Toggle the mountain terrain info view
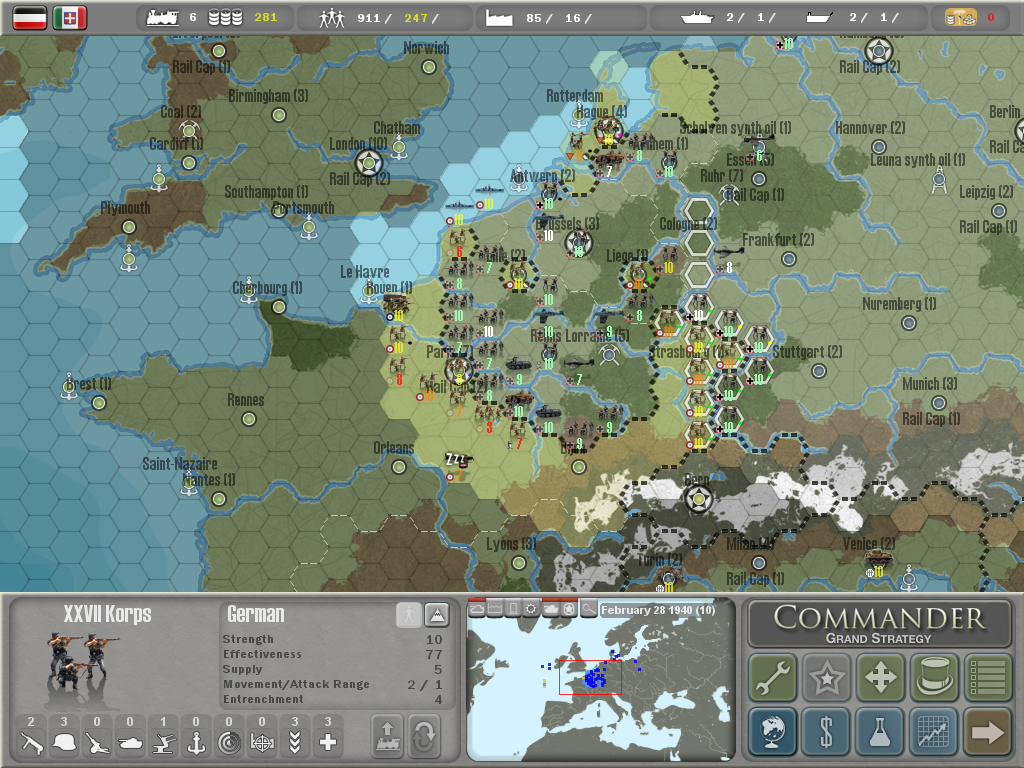Viewport: 1024px width, 768px height. click(437, 615)
